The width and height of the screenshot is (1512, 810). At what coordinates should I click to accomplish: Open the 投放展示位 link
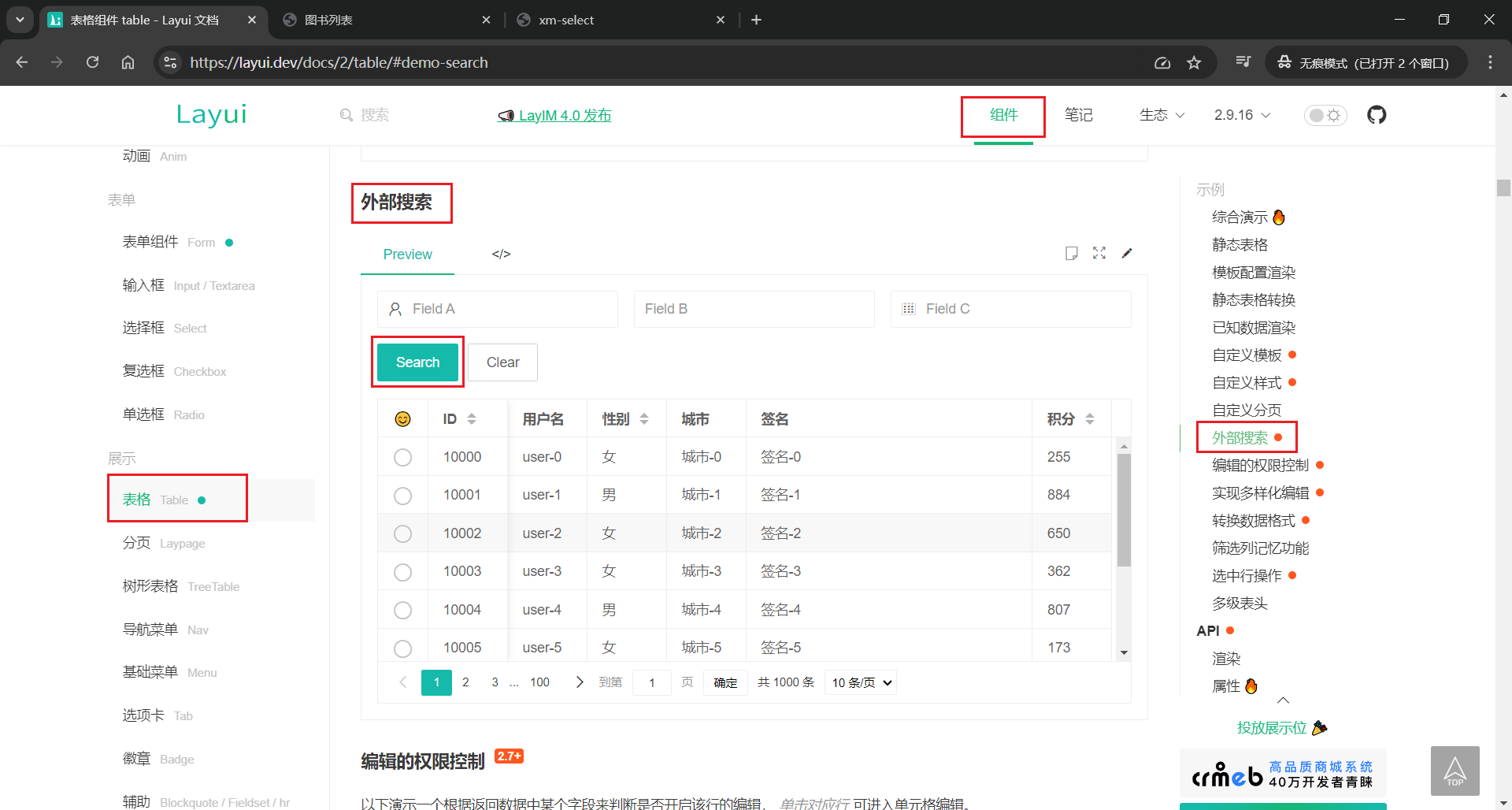point(1282,727)
